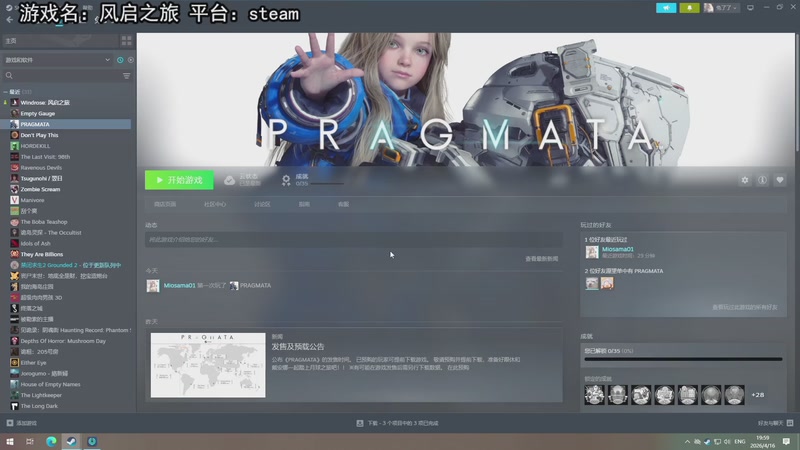Image resolution: width=800 pixels, height=450 pixels.
Task: Click the add game button at bottom left
Action: (x=21, y=423)
